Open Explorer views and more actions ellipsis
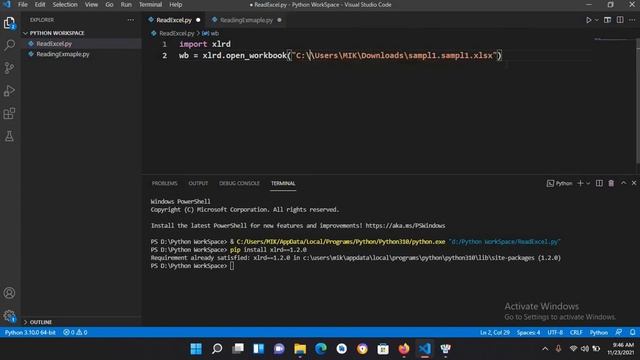This screenshot has width=640, height=360. (x=131, y=20)
